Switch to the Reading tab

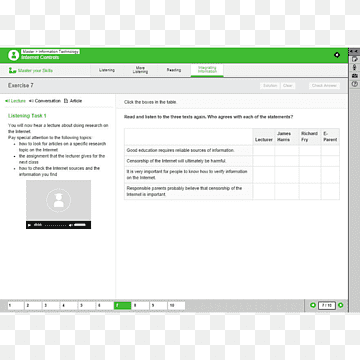[x=174, y=70]
